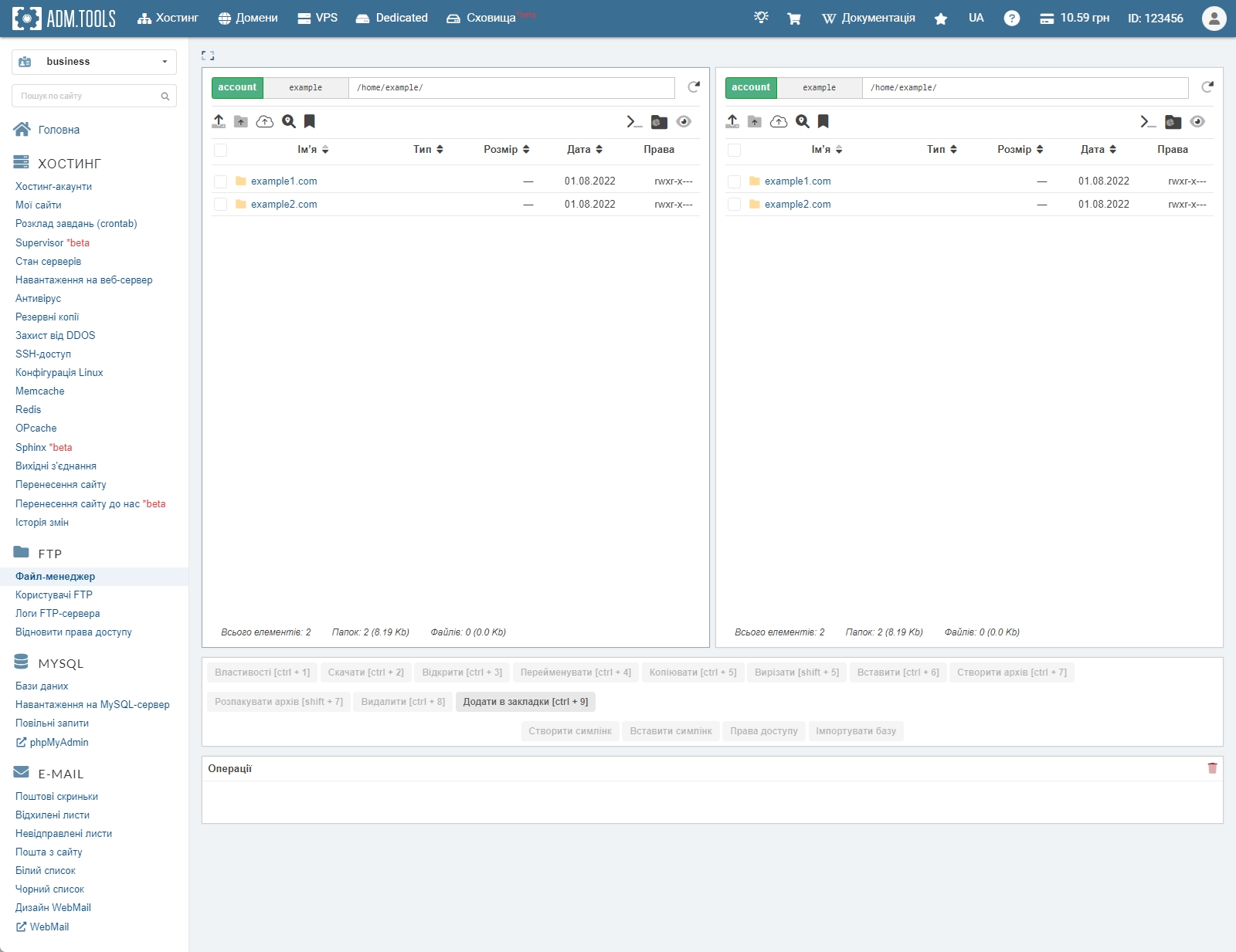Click the upload file icon in left panel
This screenshot has width=1236, height=952.
(x=219, y=121)
